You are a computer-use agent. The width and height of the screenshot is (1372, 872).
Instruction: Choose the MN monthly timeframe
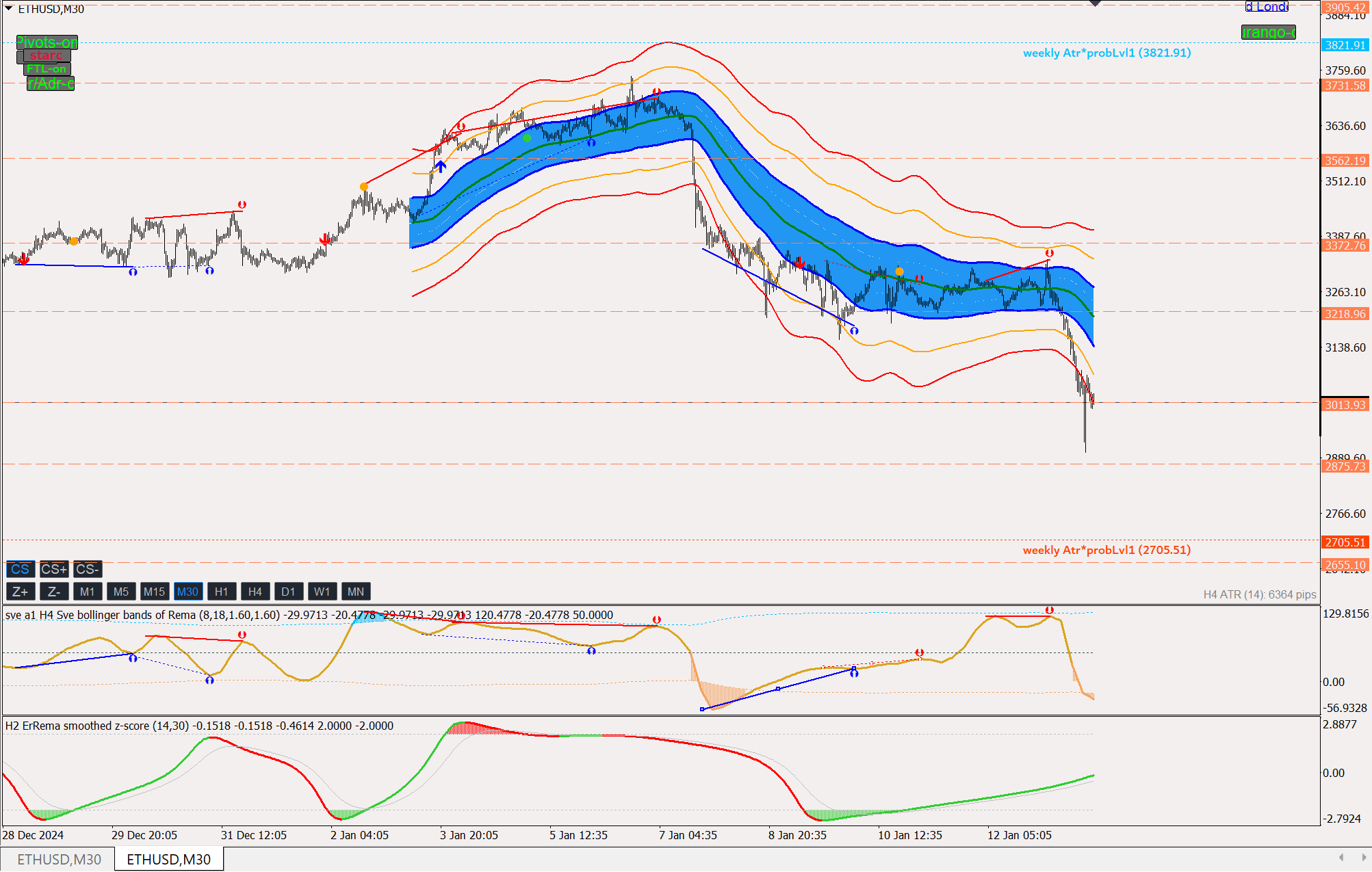(355, 592)
